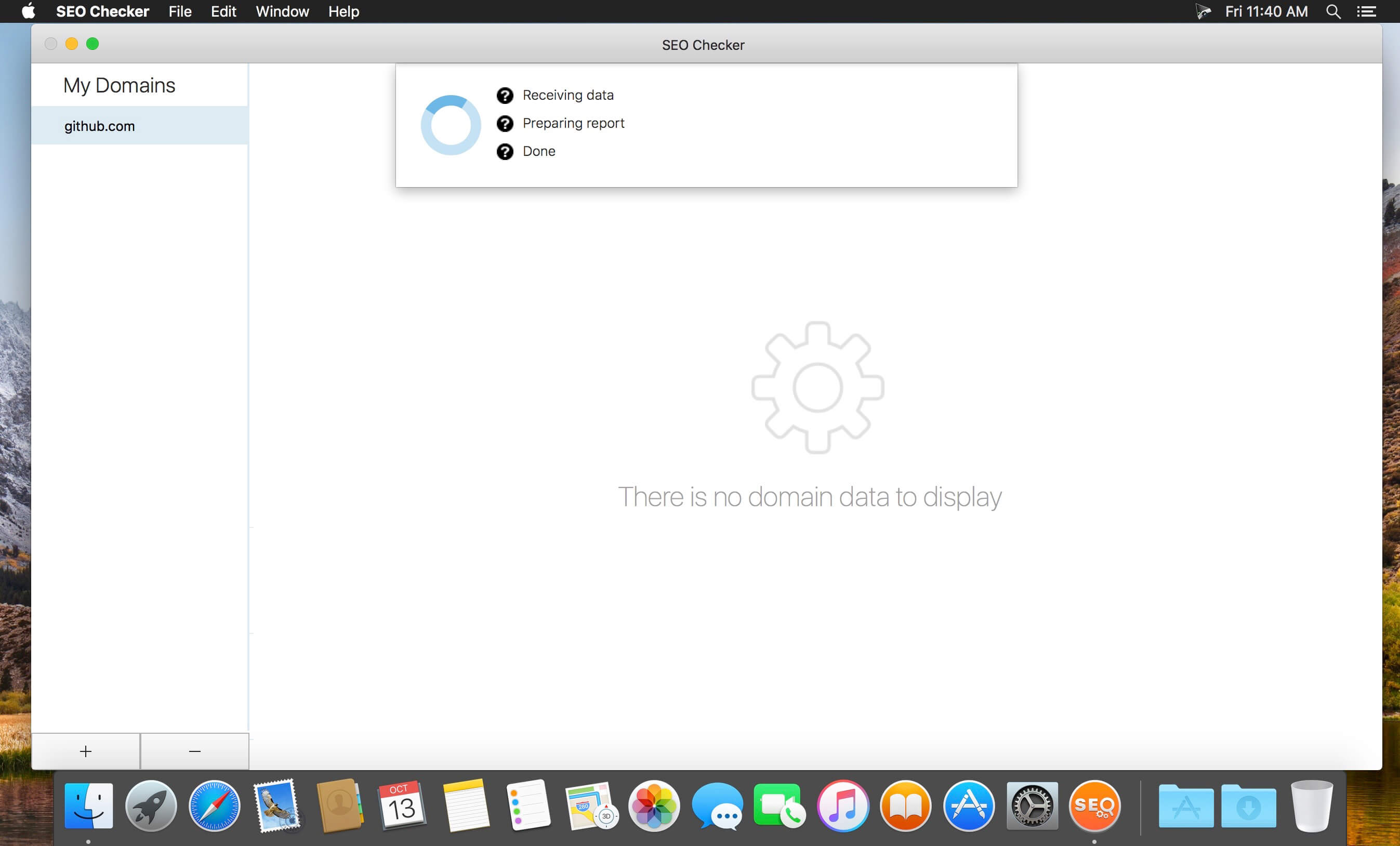Open iTunes from the Dock

click(842, 805)
